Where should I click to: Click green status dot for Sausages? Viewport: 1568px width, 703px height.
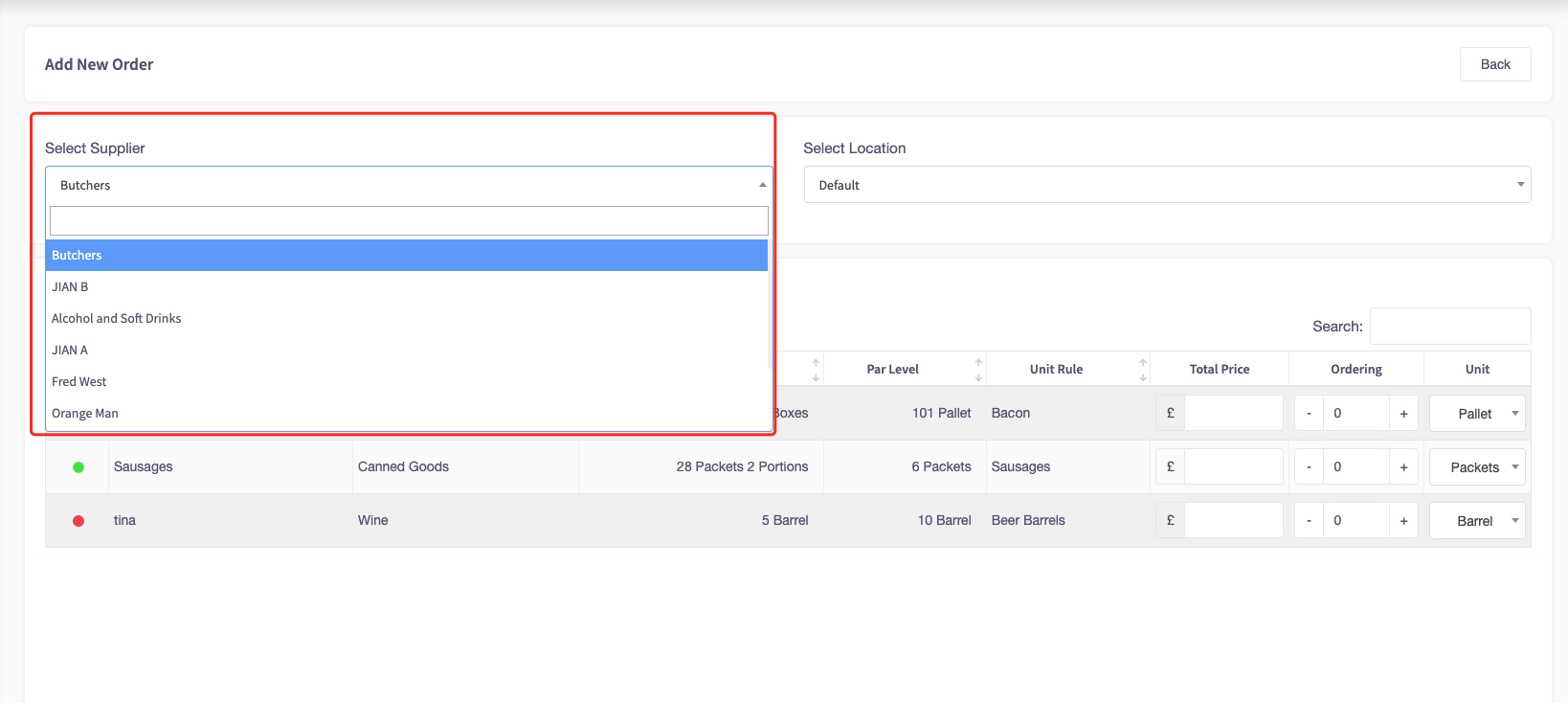pyautogui.click(x=78, y=467)
